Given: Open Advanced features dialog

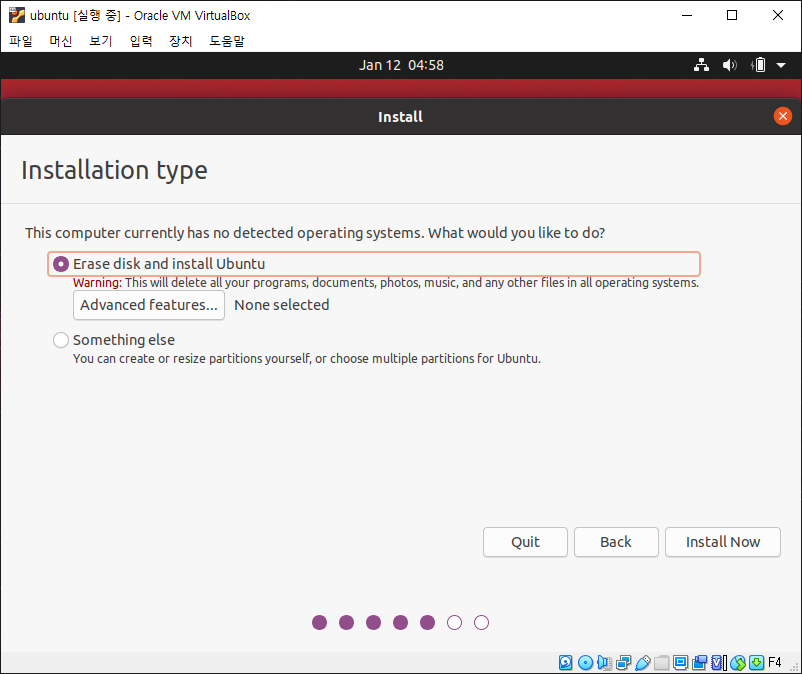Looking at the screenshot, I should tap(149, 305).
